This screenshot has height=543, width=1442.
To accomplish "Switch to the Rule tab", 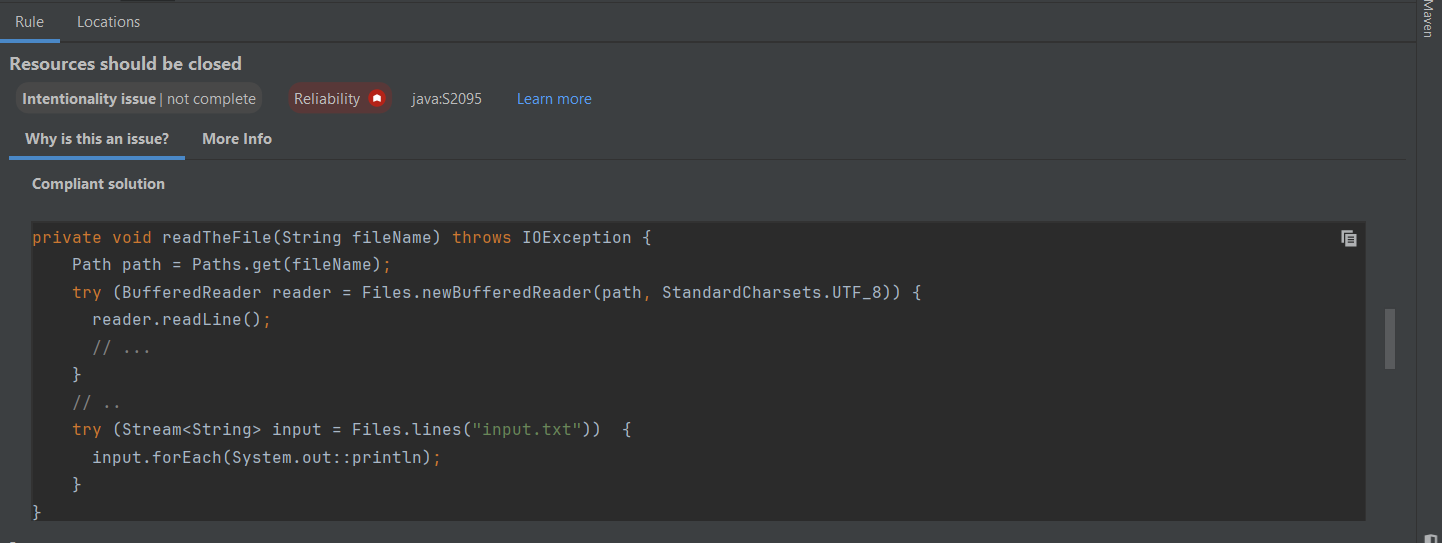I will tap(29, 21).
